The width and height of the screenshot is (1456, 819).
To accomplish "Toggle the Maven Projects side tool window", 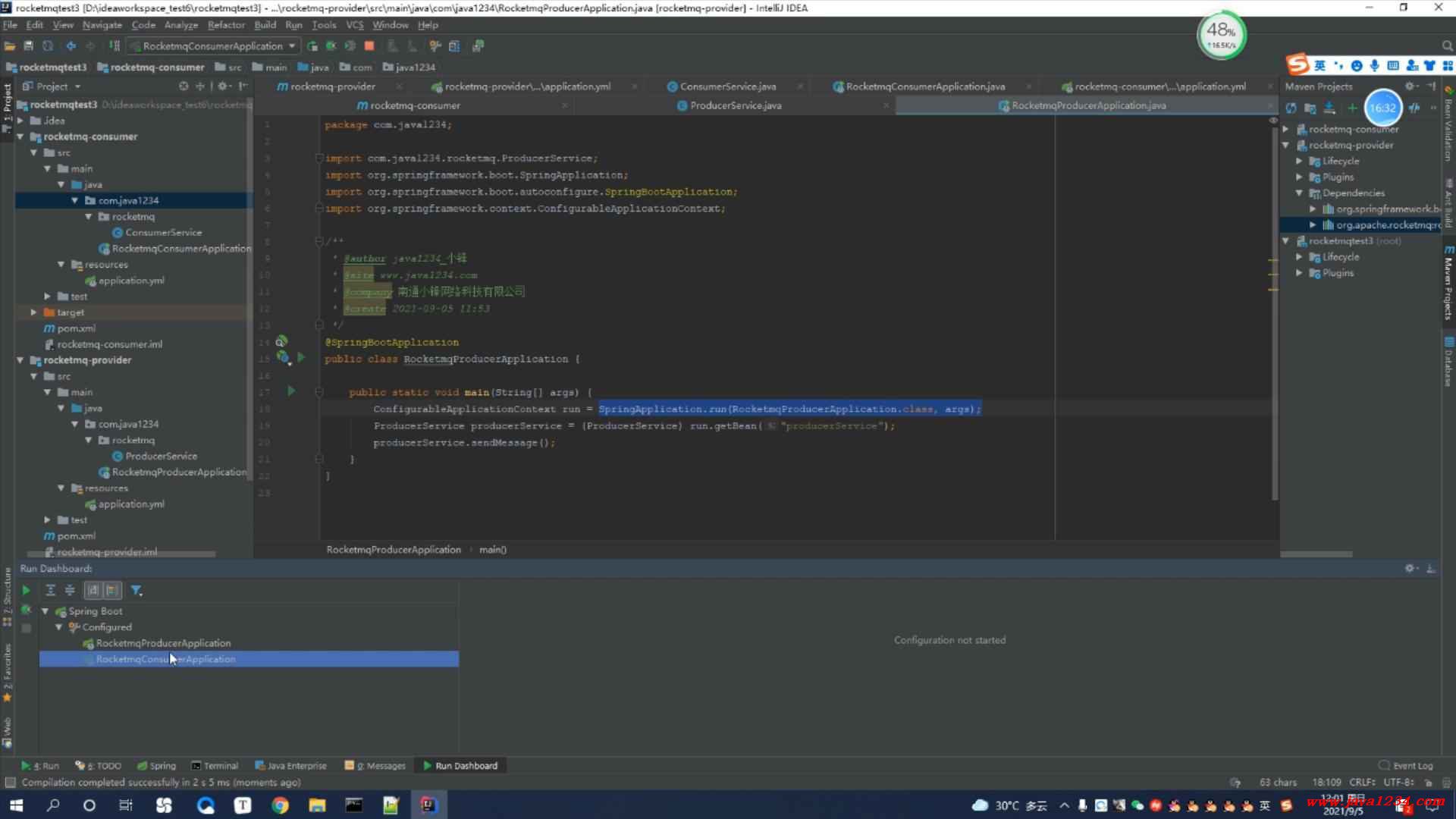I will [1448, 282].
